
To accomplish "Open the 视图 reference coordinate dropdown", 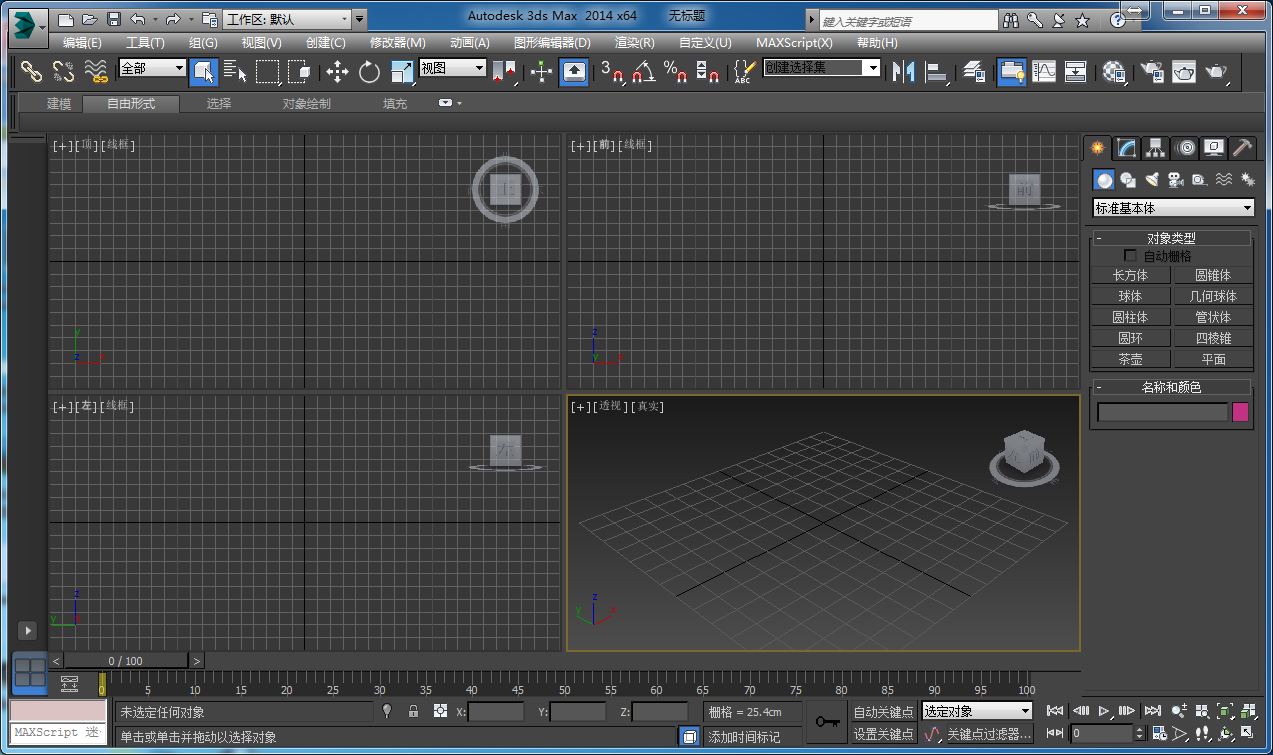I will (452, 68).
